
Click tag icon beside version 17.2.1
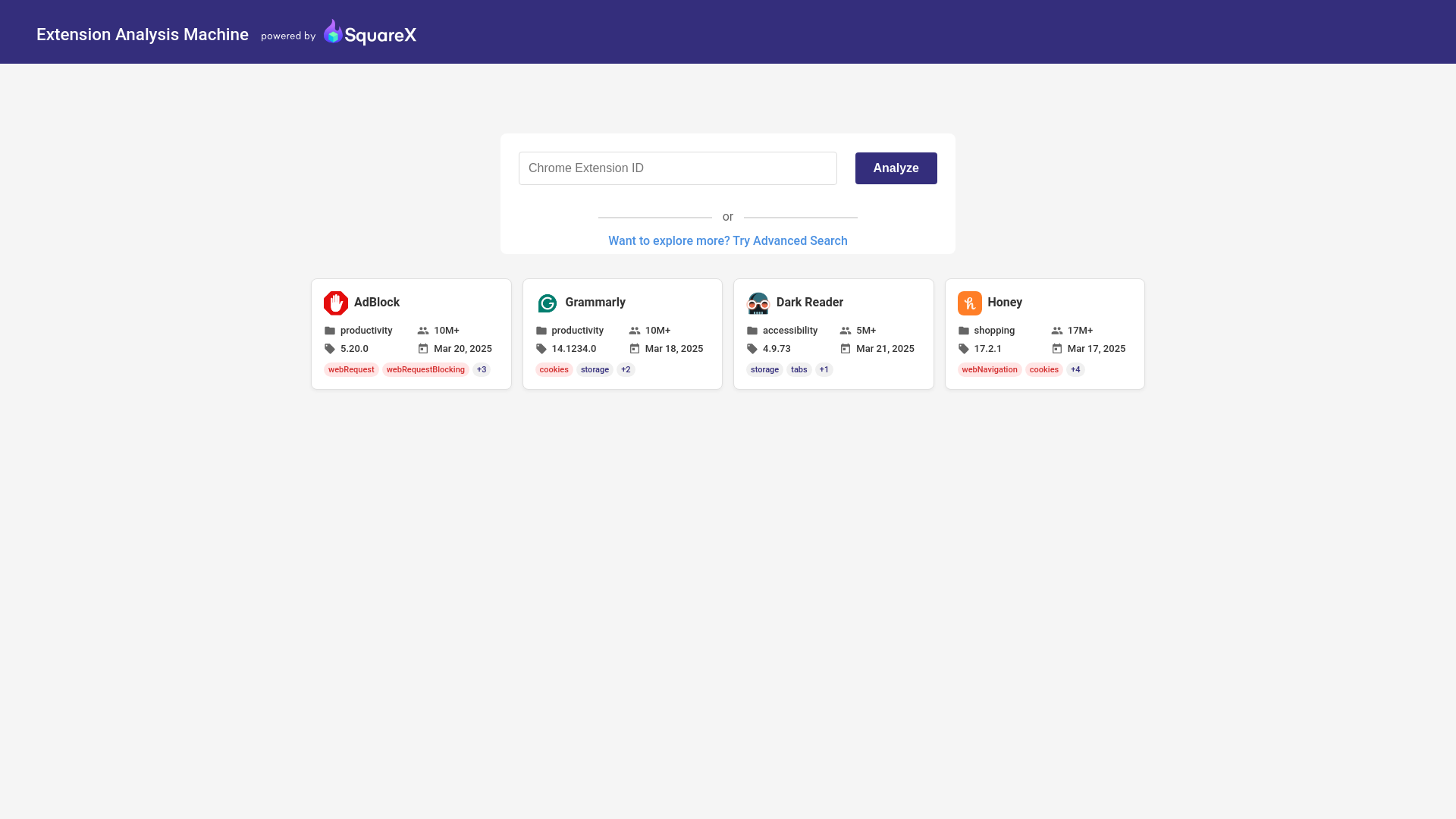(x=964, y=349)
